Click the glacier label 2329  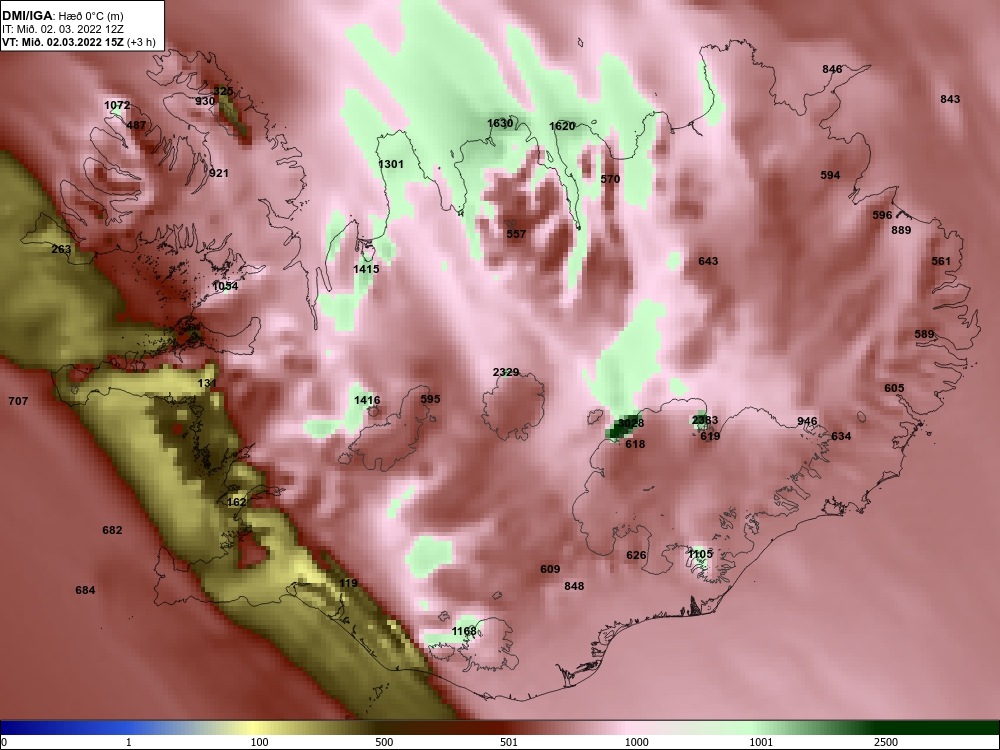(506, 372)
